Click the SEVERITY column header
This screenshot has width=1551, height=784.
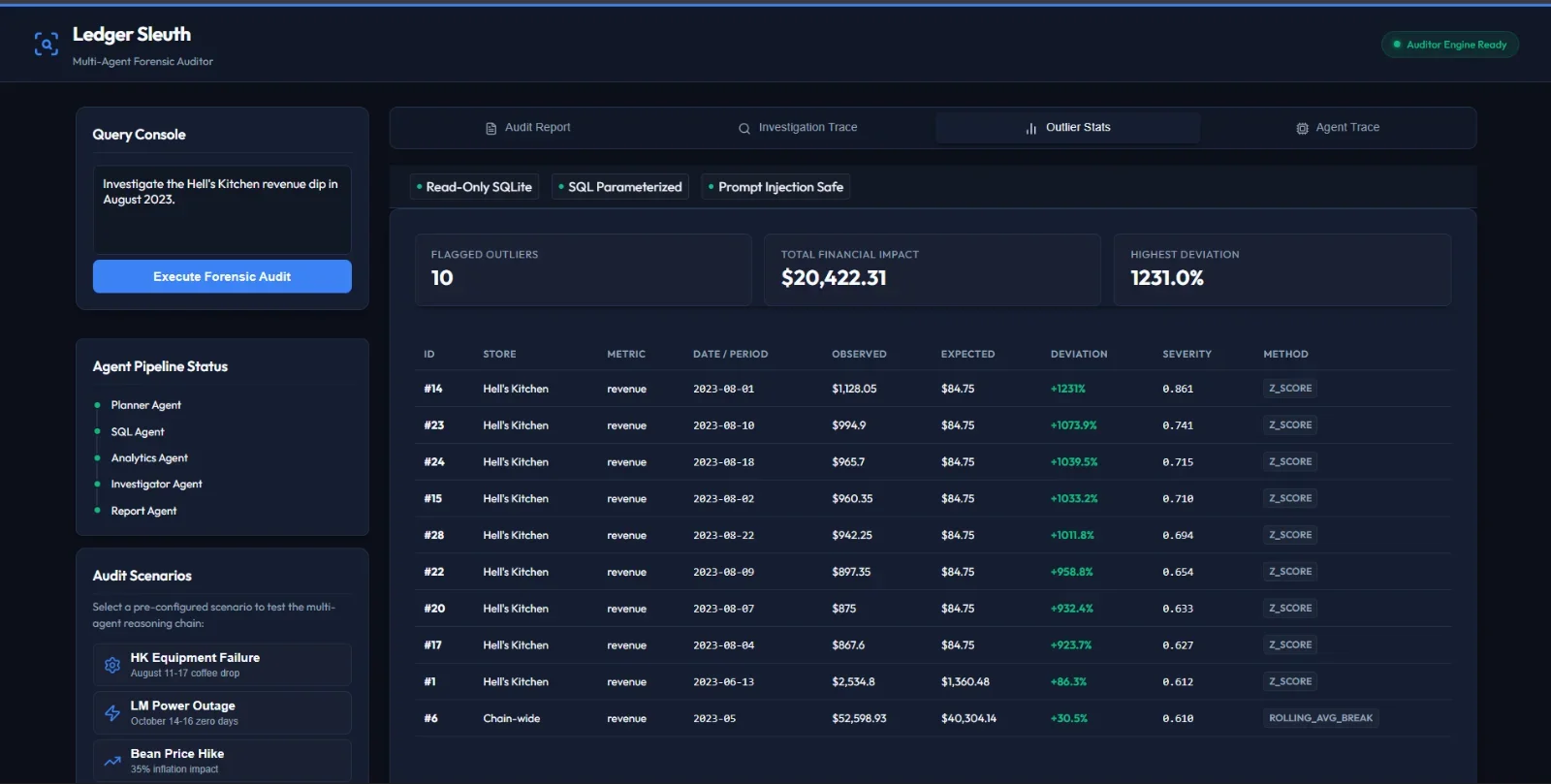(x=1187, y=355)
